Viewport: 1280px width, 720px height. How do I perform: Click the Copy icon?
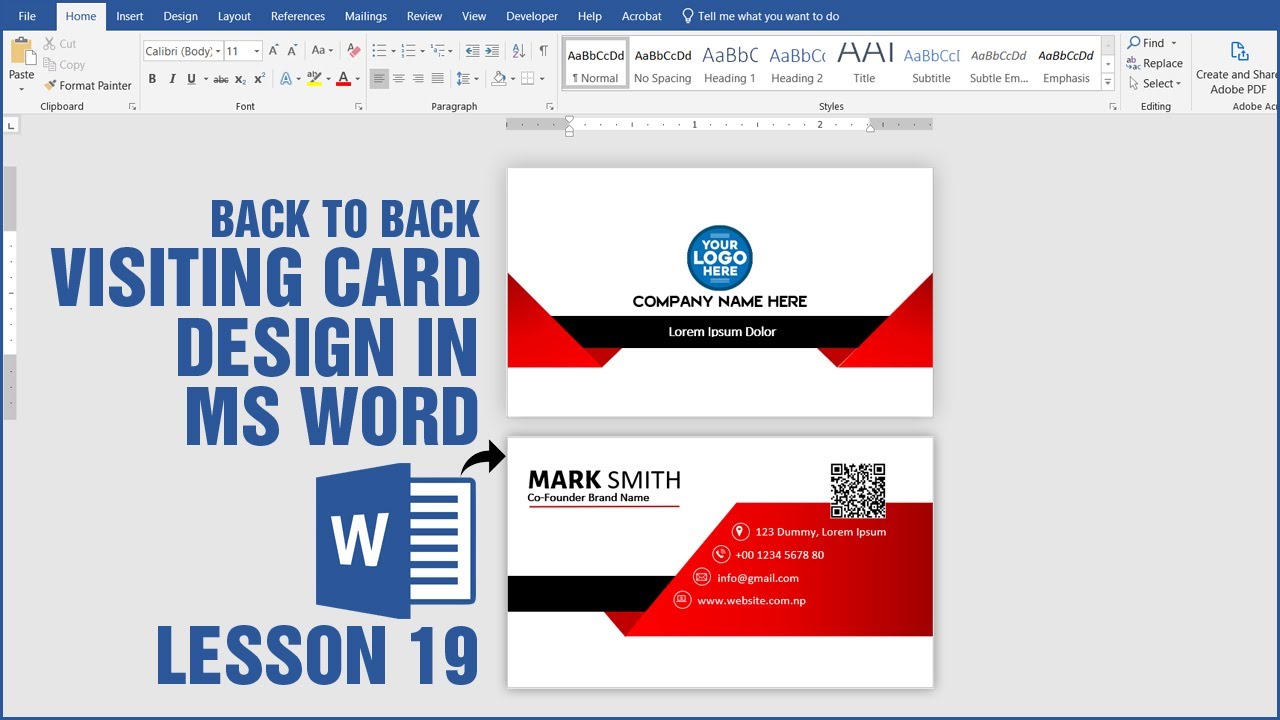point(50,65)
